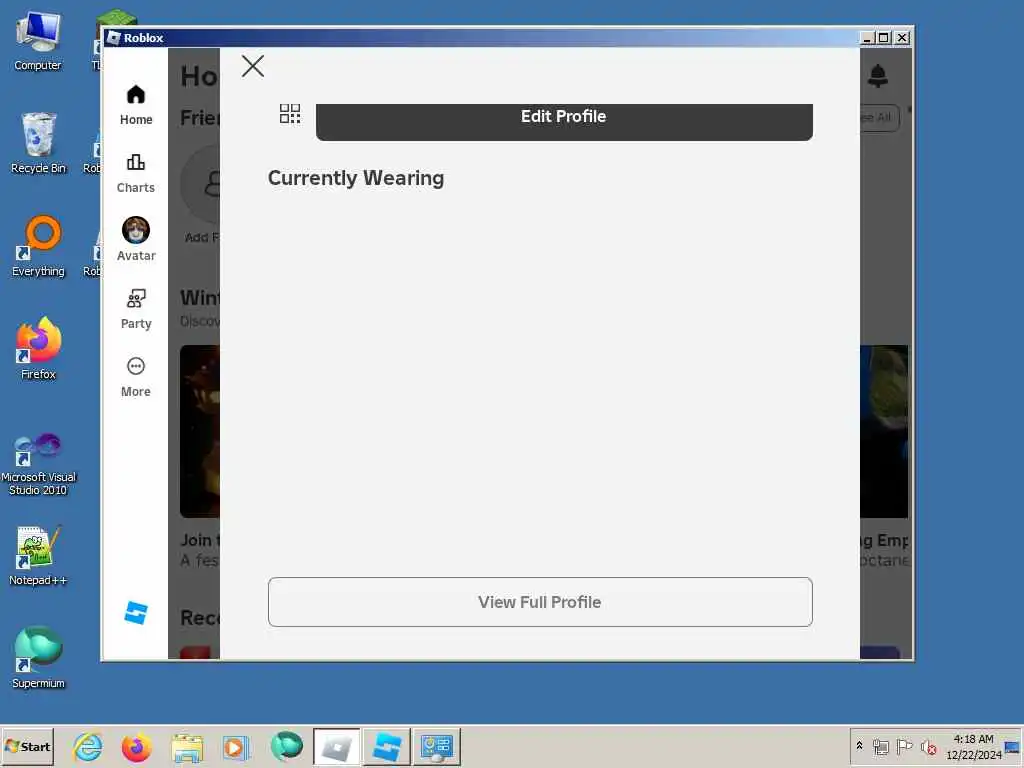Go to Home in Roblox sidebar

(x=136, y=104)
